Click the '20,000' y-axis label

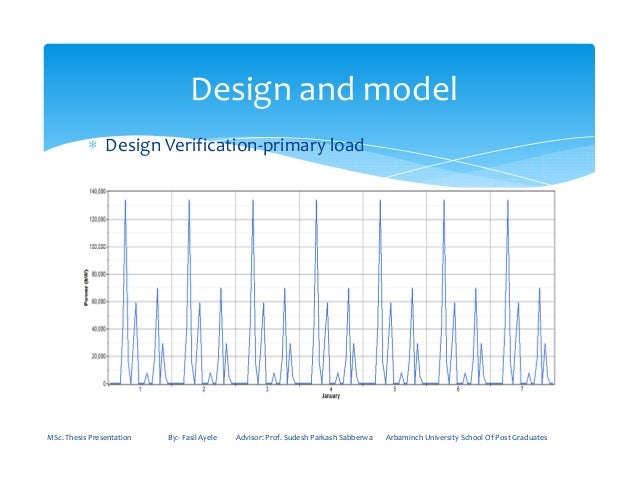pyautogui.click(x=99, y=356)
